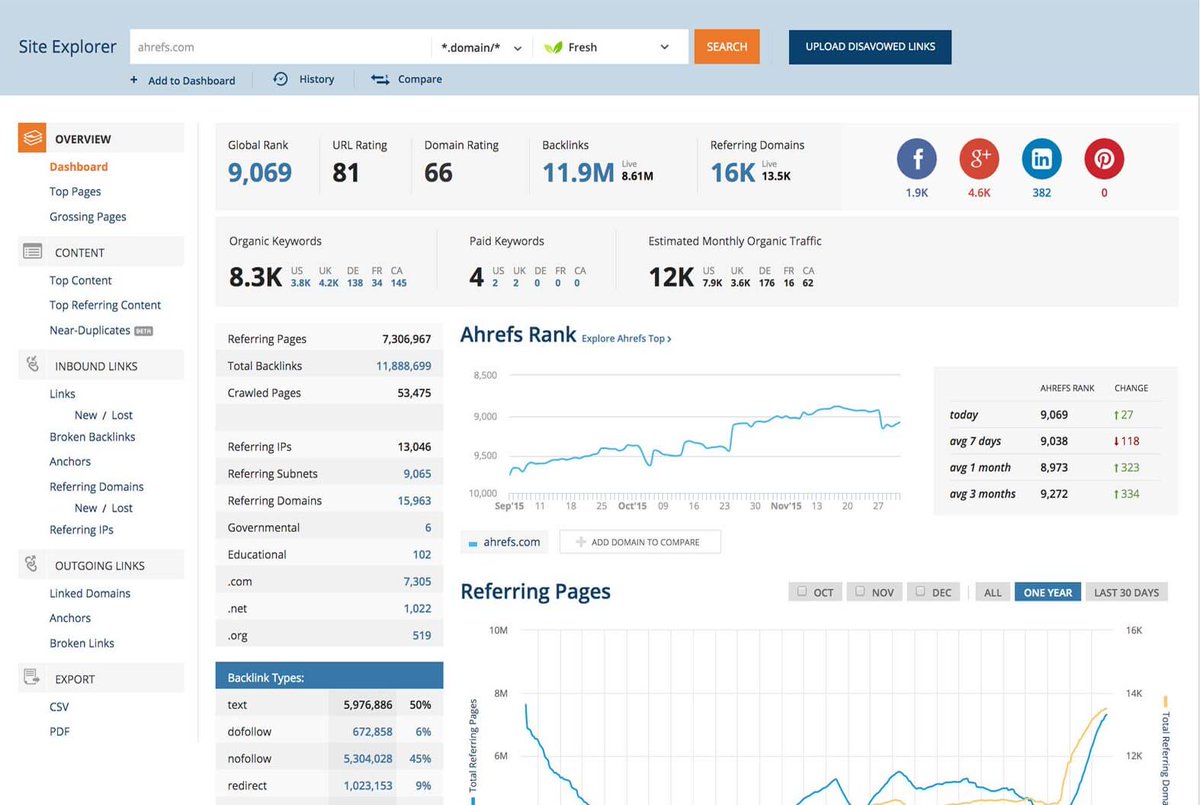Open Top Referring Content in sidebar
Image resolution: width=1200 pixels, height=805 pixels.
tap(105, 305)
